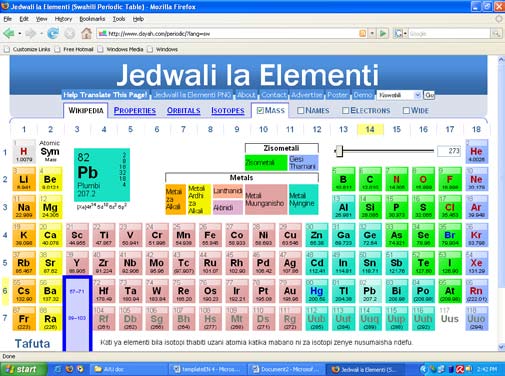Select the Au gold element cell
Screen dimensions: 505x376
pos(290,291)
